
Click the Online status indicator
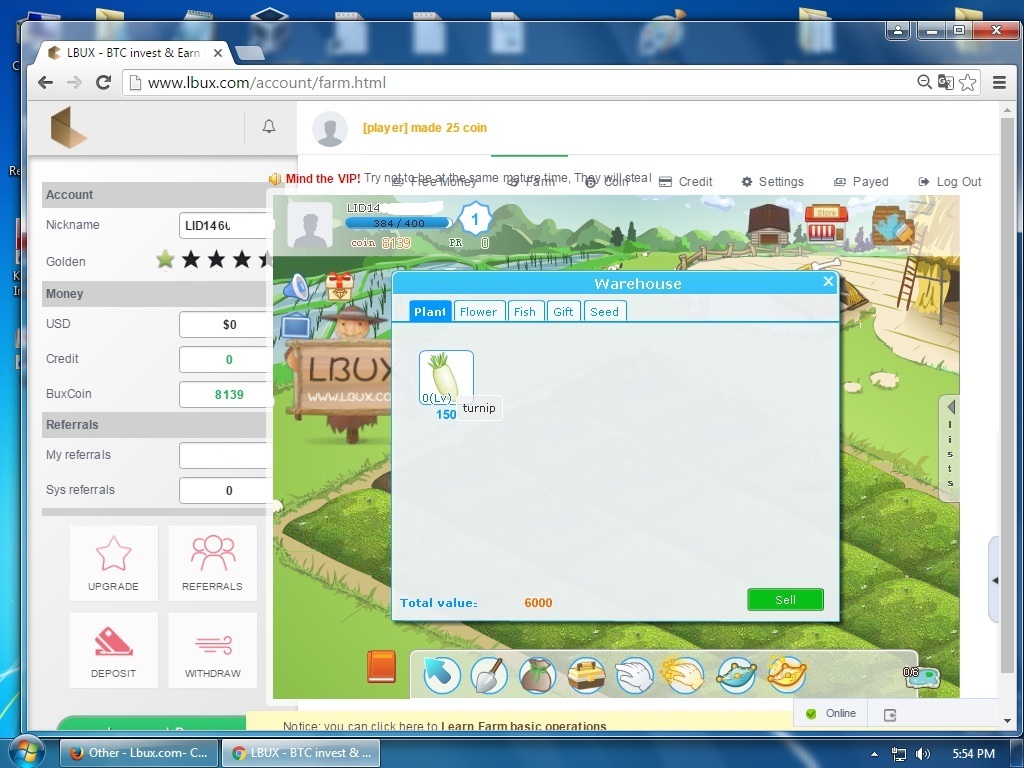(831, 713)
